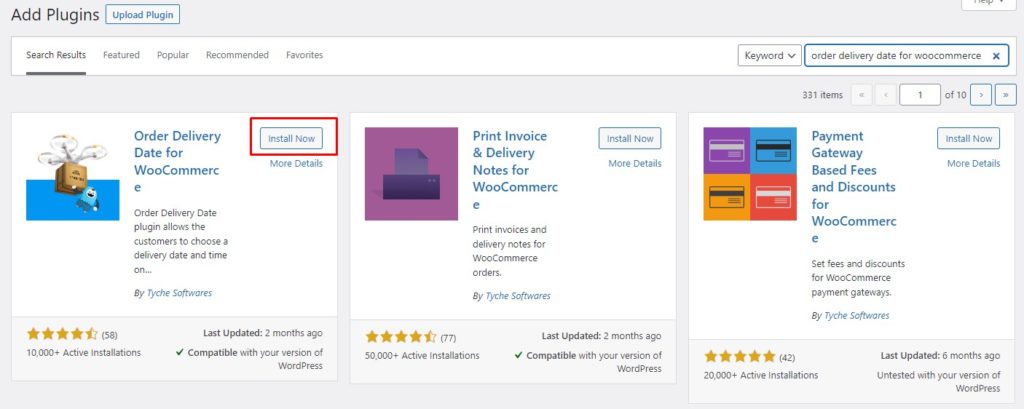Open Tyche Softwares link under Order Delivery Date
Screen dimensions: 1024x409
click(x=179, y=293)
